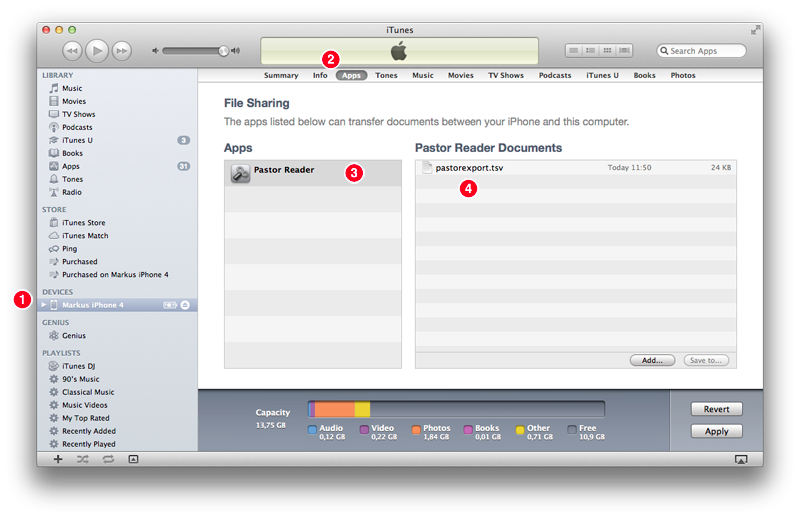
Task: Click the Search Apps field
Action: tap(701, 51)
